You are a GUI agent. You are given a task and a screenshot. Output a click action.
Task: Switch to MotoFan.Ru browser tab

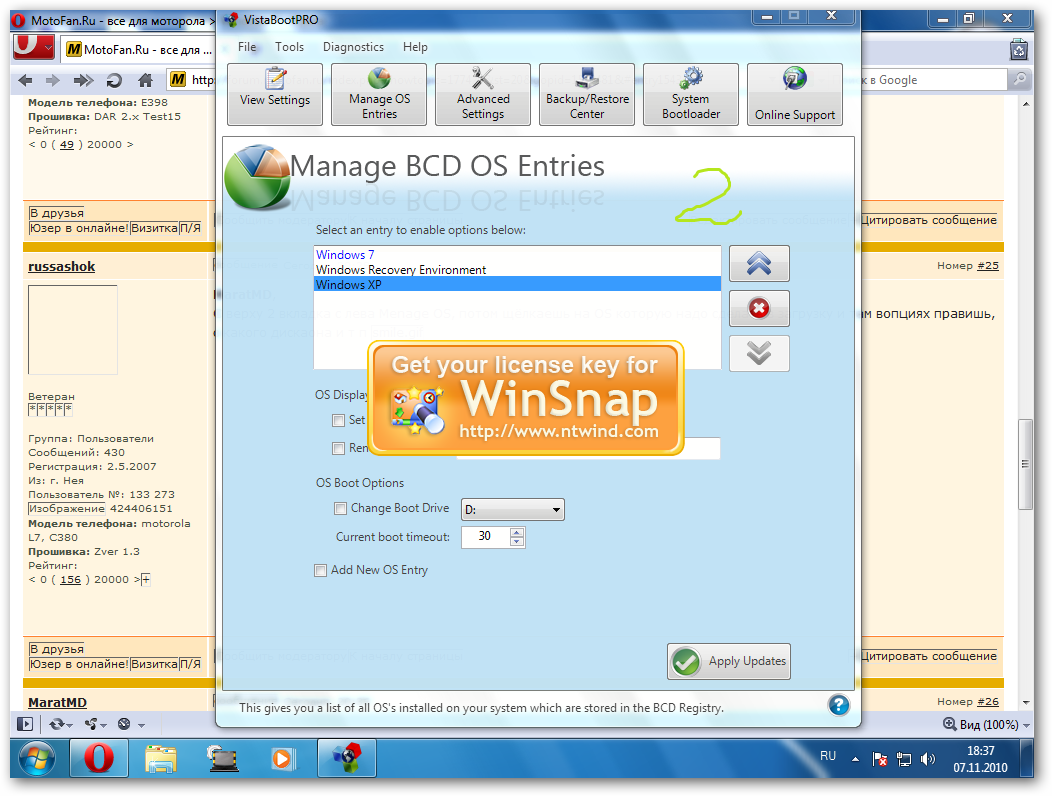pos(140,49)
